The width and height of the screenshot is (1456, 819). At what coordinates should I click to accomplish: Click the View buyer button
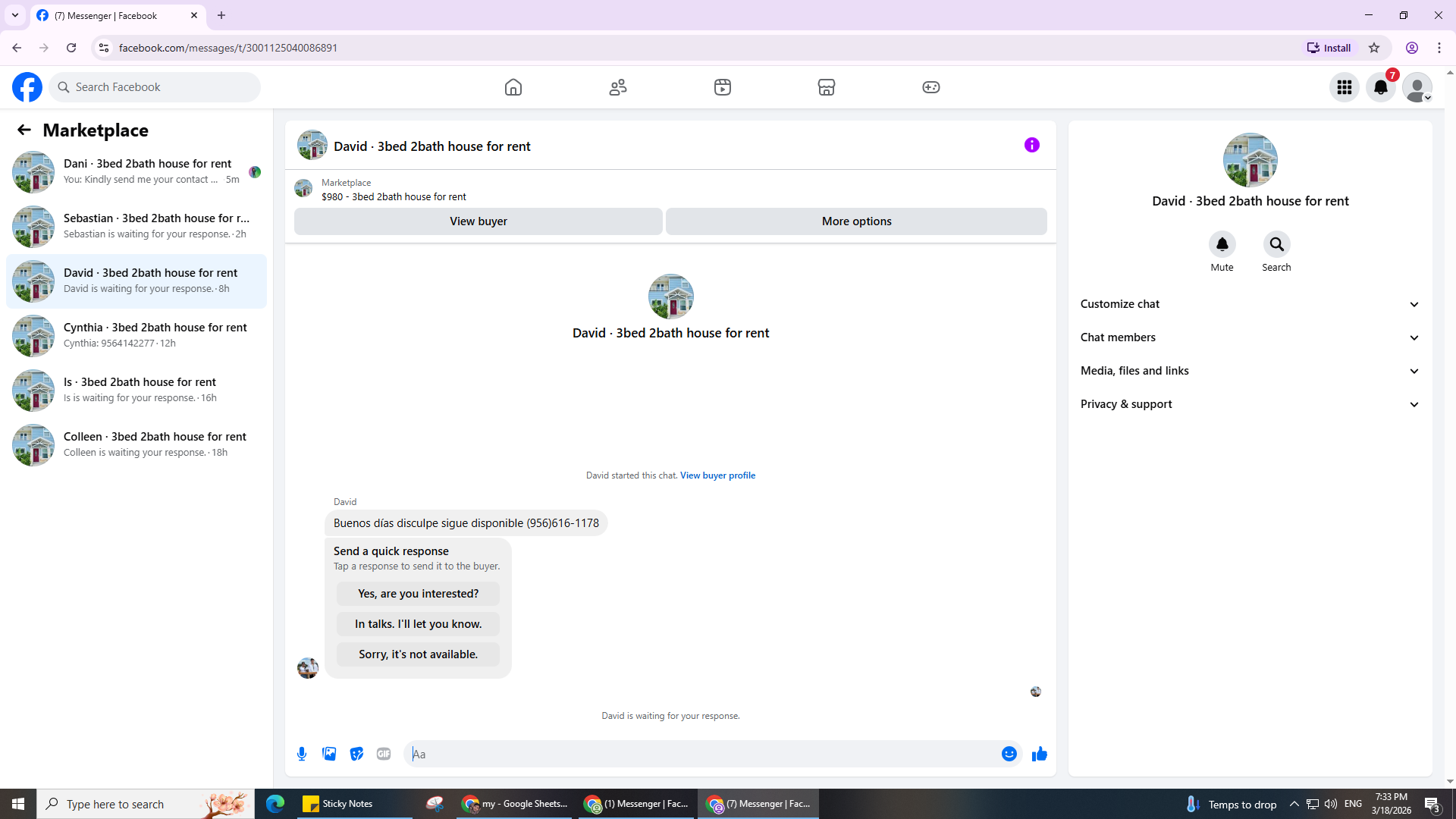(478, 221)
